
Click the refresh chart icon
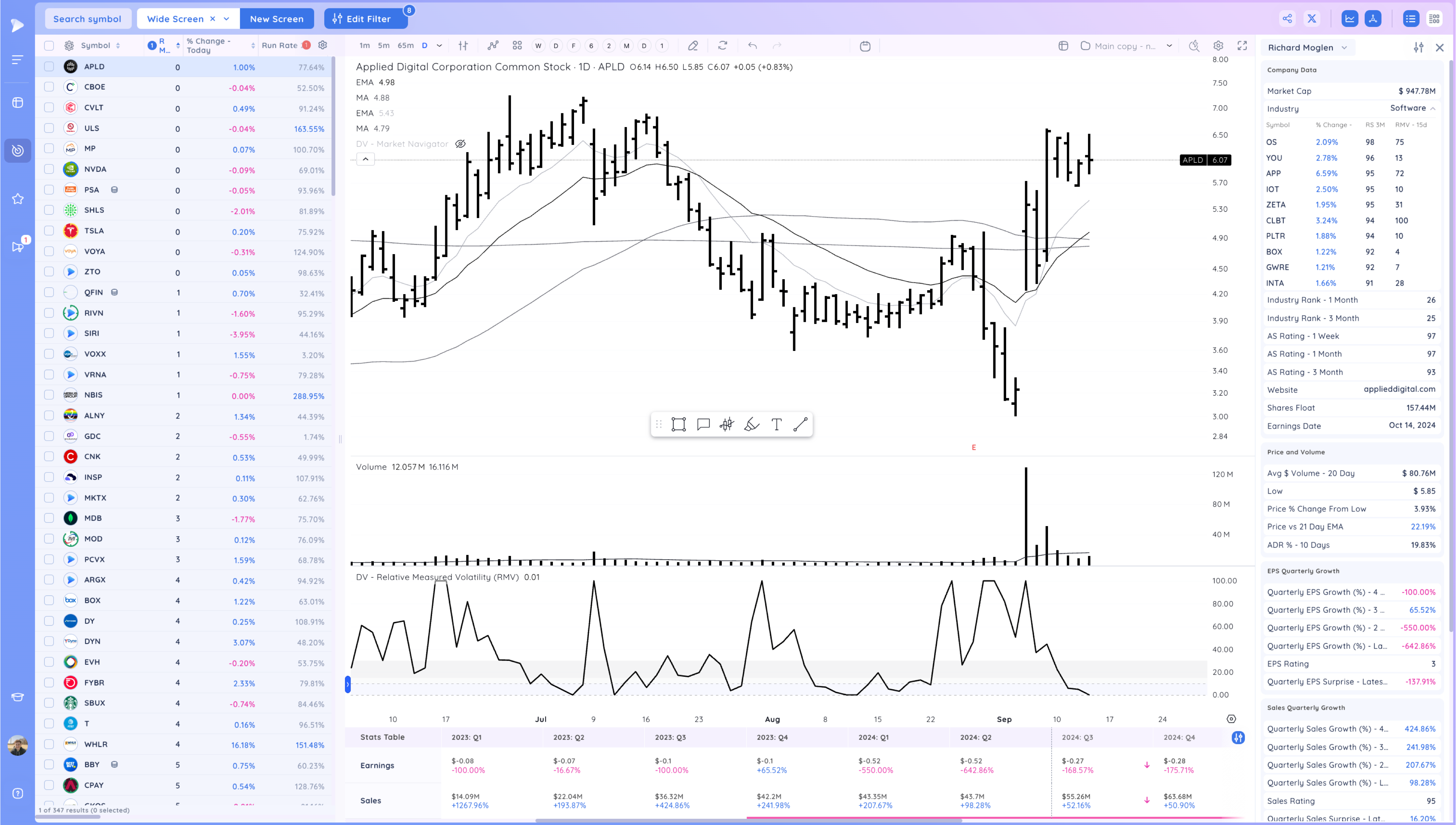point(723,46)
